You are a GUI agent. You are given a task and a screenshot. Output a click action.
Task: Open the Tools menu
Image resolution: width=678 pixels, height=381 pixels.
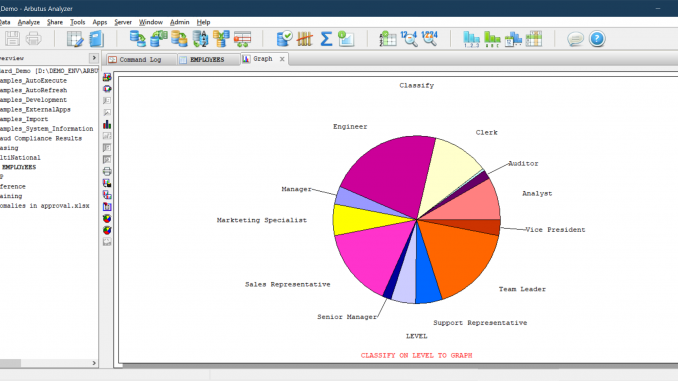point(78,22)
